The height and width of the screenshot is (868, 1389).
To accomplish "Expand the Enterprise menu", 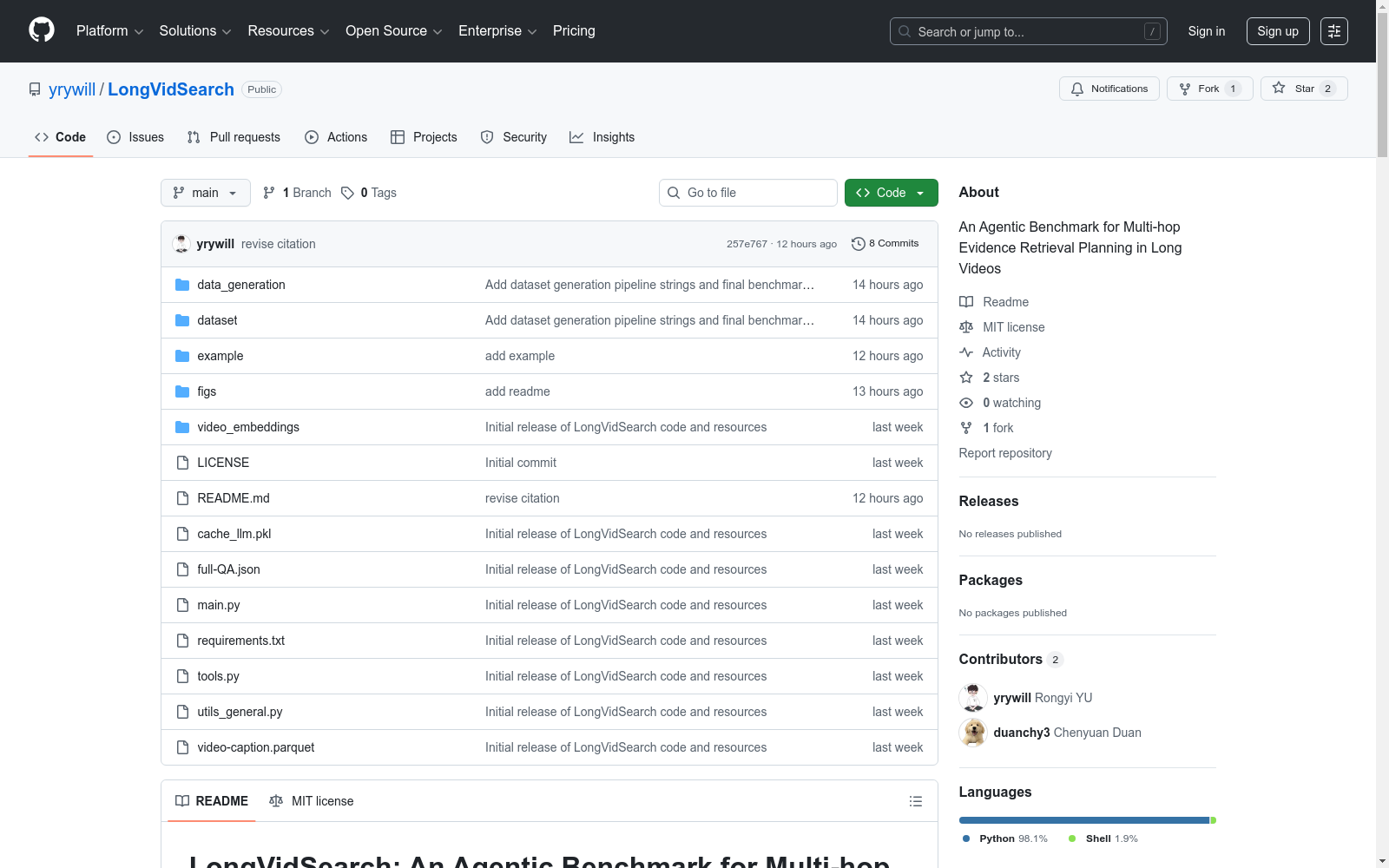I will pos(497,31).
